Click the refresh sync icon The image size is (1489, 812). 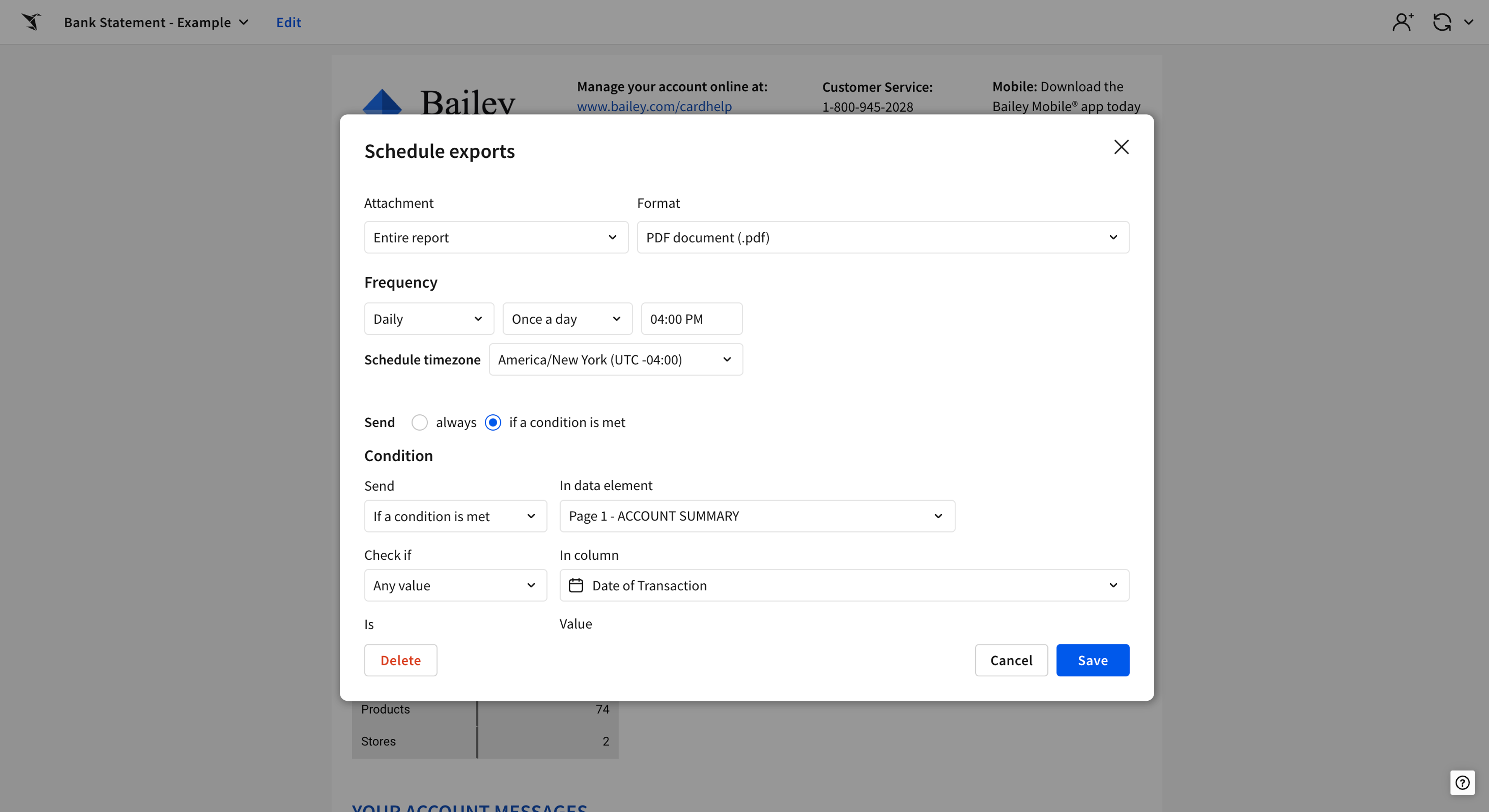1442,22
